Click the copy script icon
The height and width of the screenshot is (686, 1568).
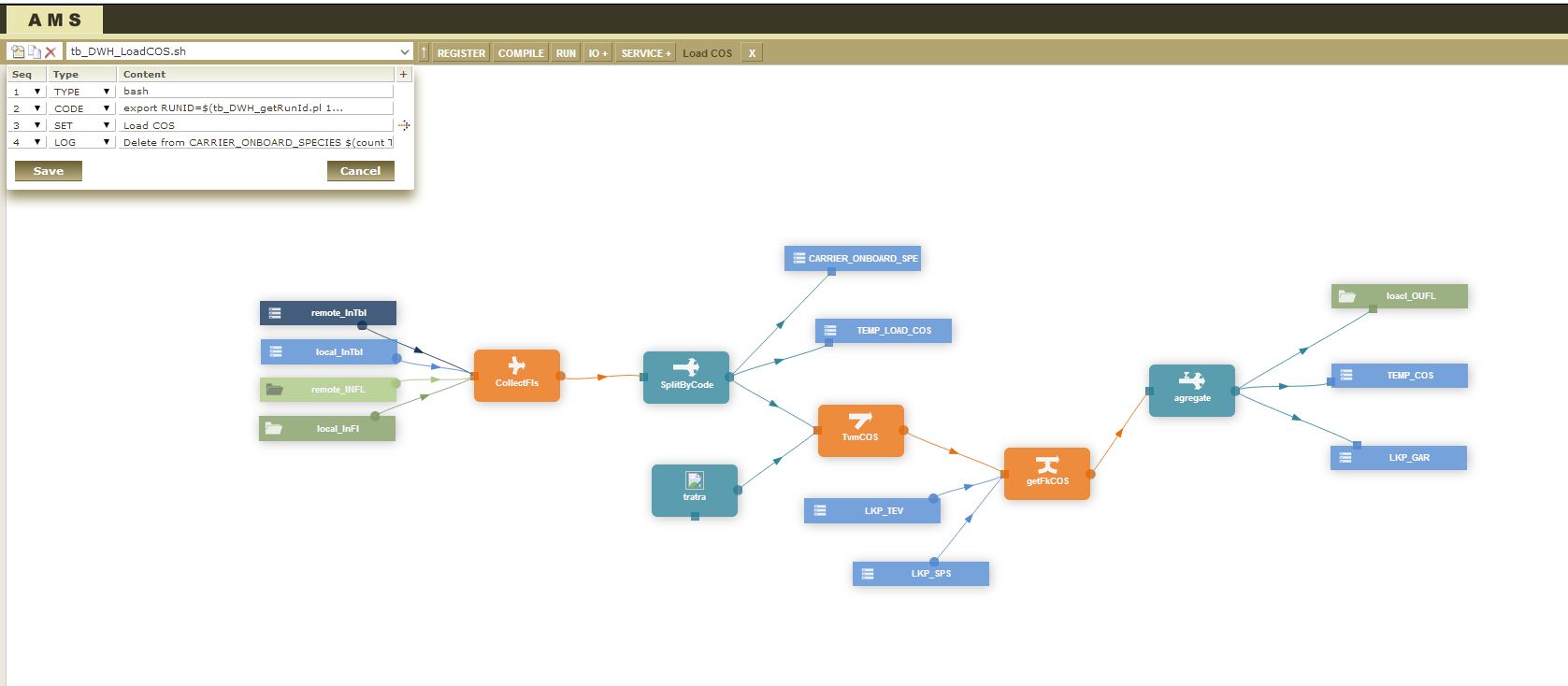(x=34, y=52)
